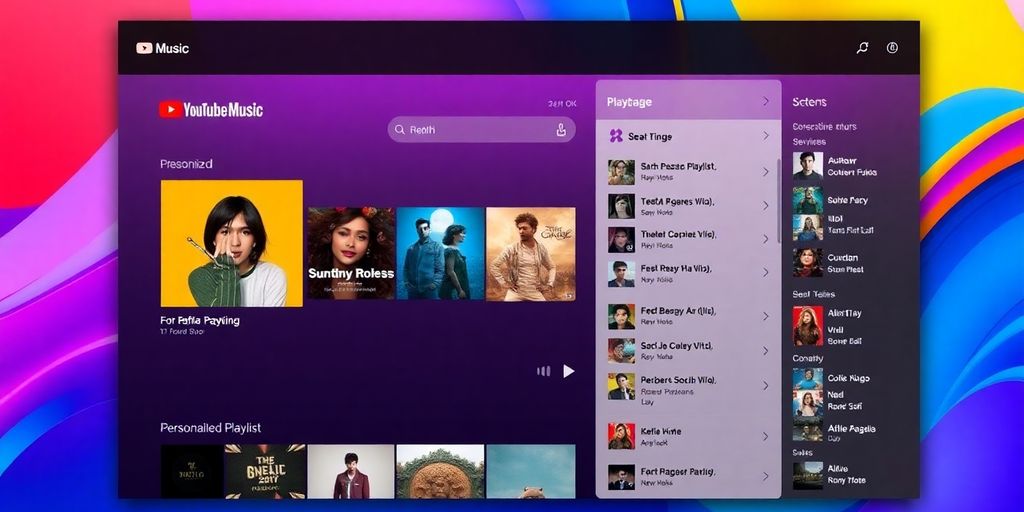The width and height of the screenshot is (1024, 512).
Task: Click the purple icon beside Seat Tinge
Action: pos(616,136)
